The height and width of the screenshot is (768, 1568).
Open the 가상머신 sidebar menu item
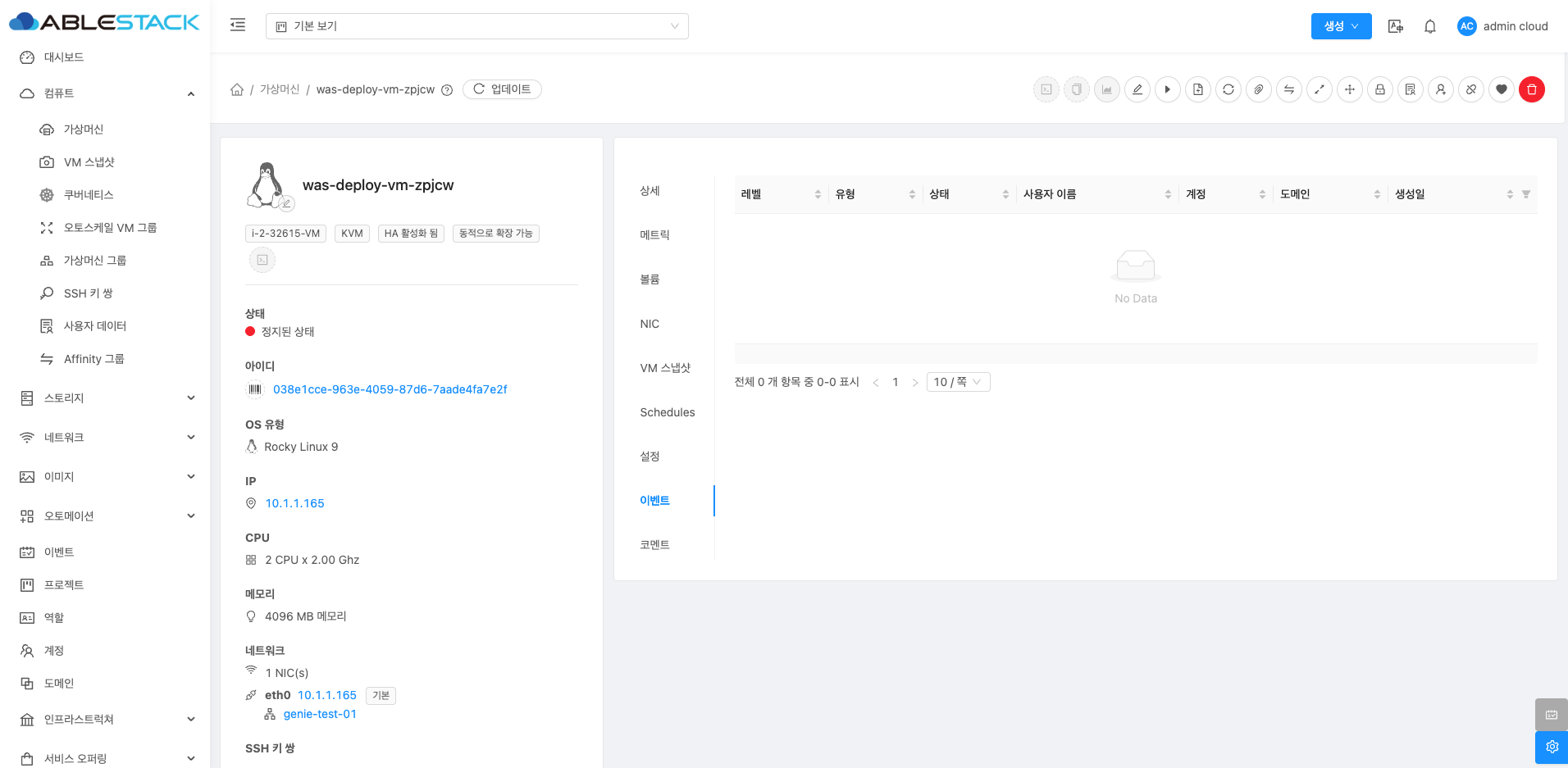[x=84, y=130]
